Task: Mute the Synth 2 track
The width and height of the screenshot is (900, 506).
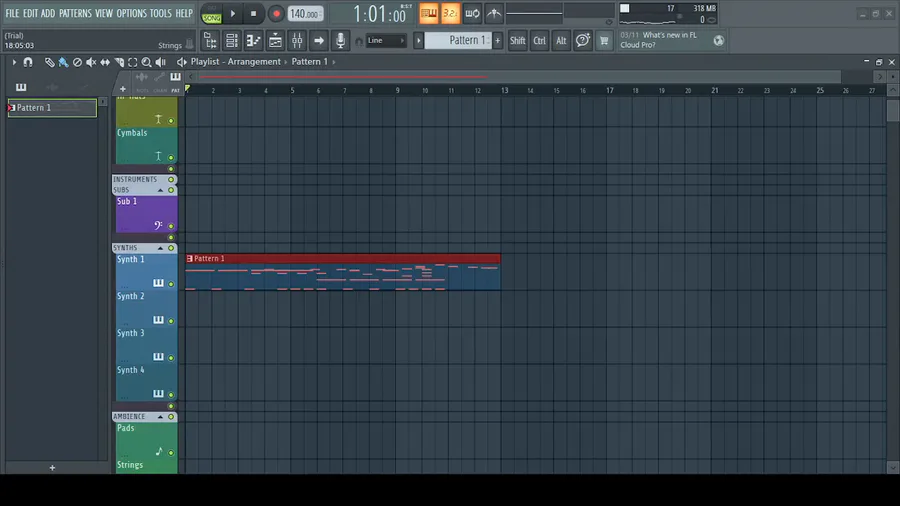Action: tap(171, 321)
